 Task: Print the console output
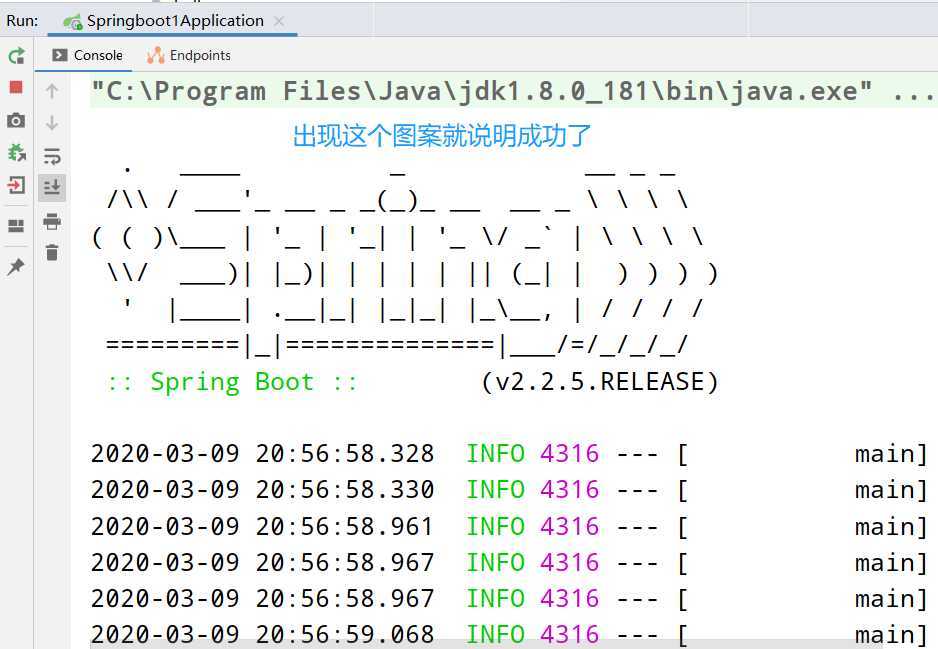coord(52,221)
